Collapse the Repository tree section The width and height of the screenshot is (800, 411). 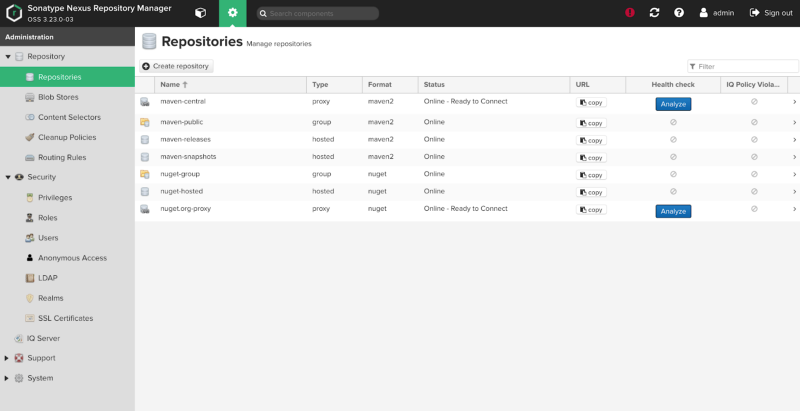coord(8,57)
